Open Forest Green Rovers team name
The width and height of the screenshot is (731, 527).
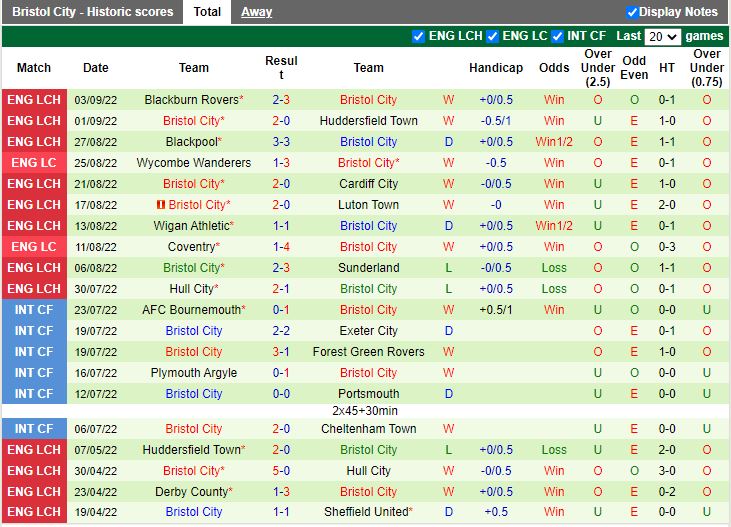pos(368,352)
